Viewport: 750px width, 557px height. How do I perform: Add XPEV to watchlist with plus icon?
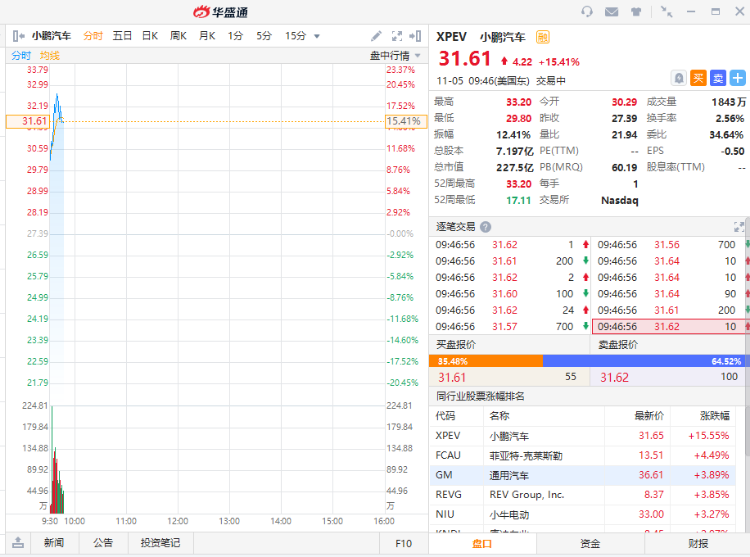tap(737, 78)
